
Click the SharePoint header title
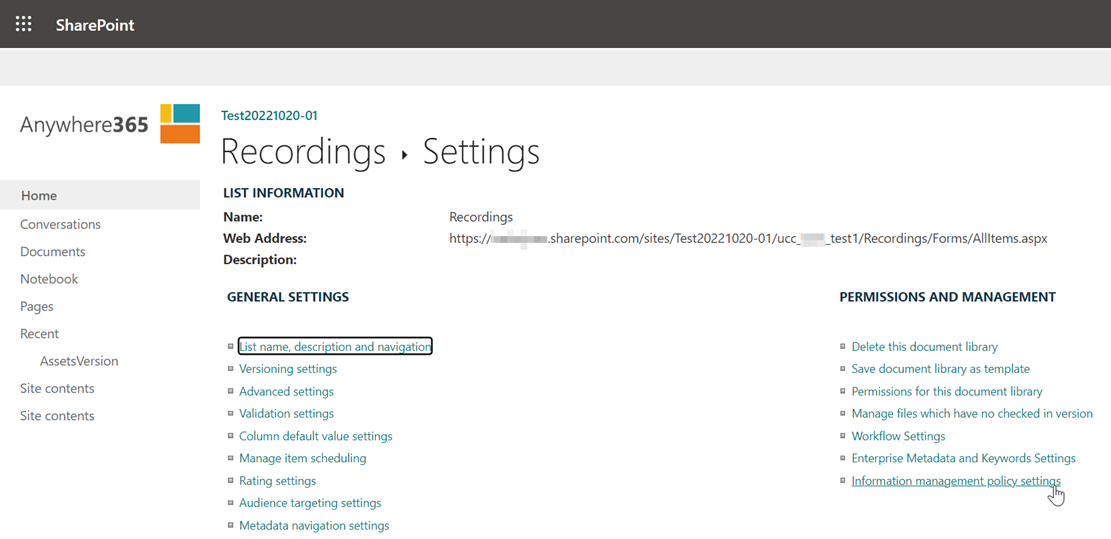[x=95, y=25]
